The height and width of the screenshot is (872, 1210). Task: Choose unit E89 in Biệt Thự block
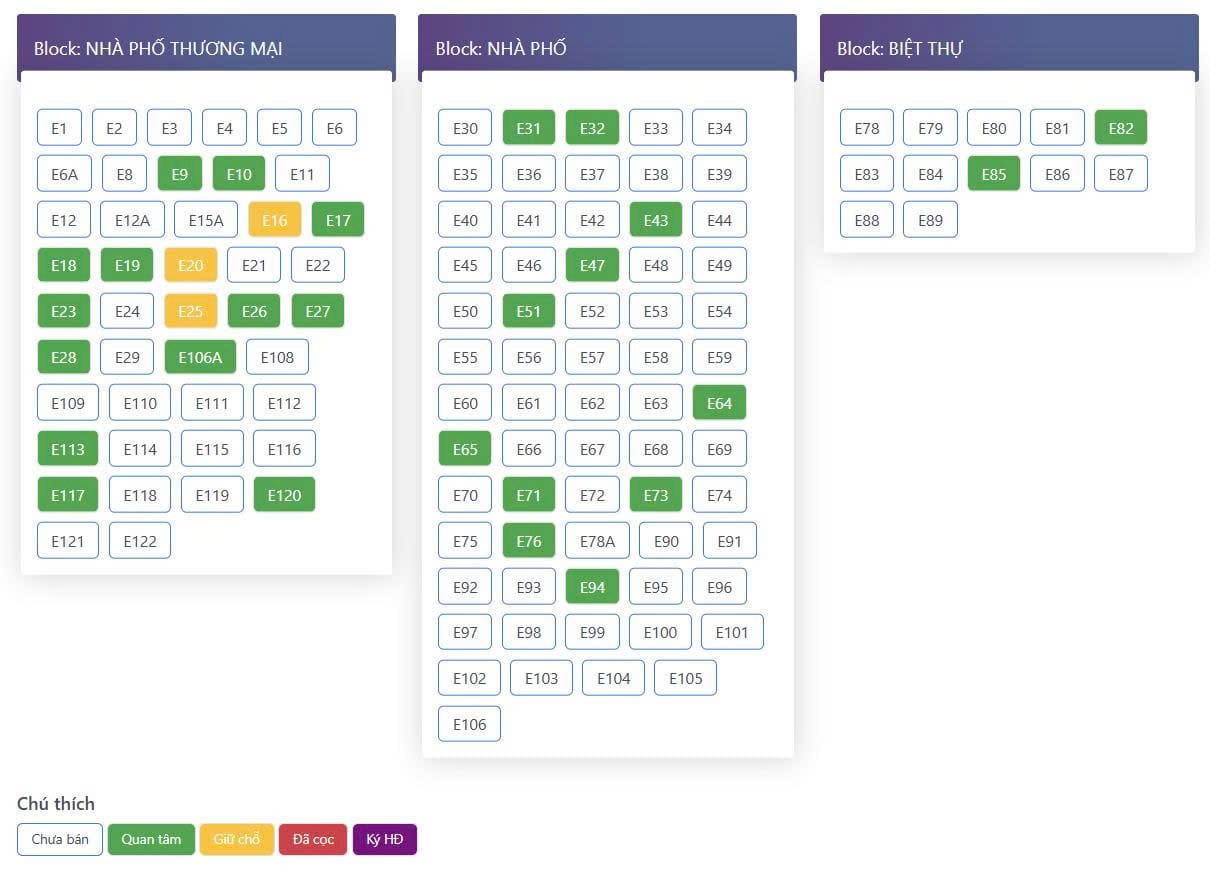pyautogui.click(x=930, y=220)
